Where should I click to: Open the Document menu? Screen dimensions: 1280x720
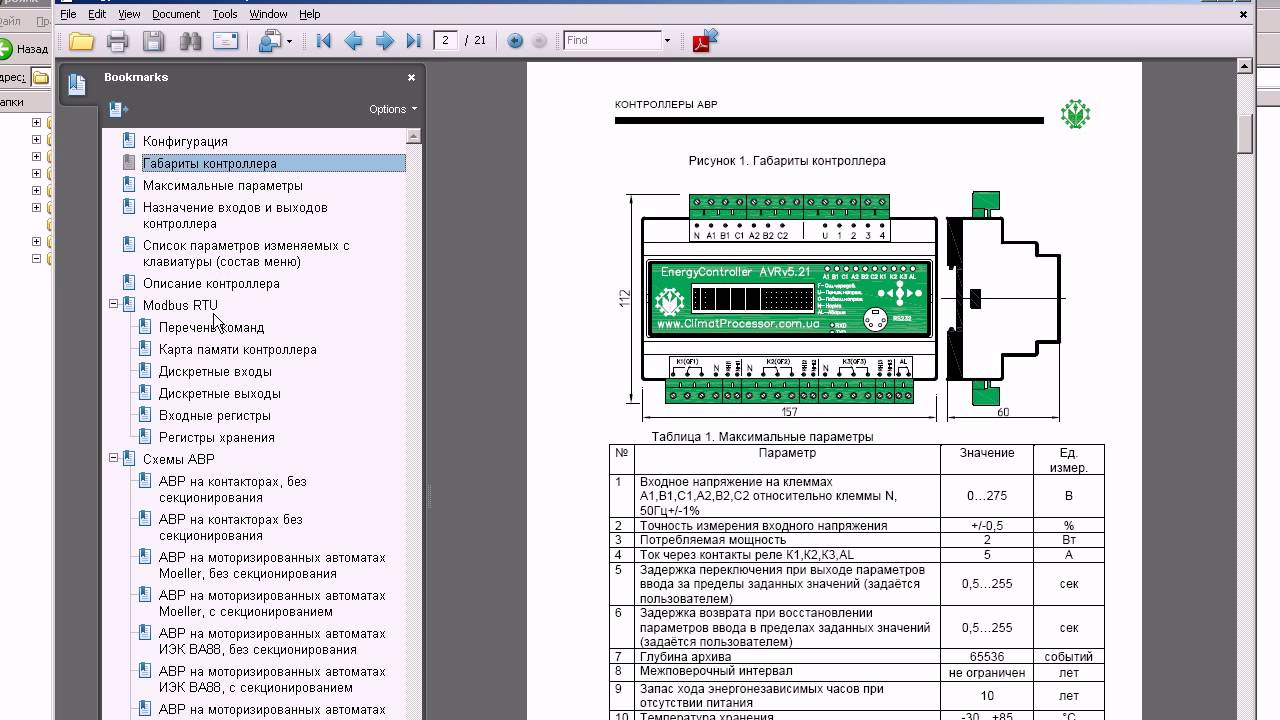coord(176,14)
